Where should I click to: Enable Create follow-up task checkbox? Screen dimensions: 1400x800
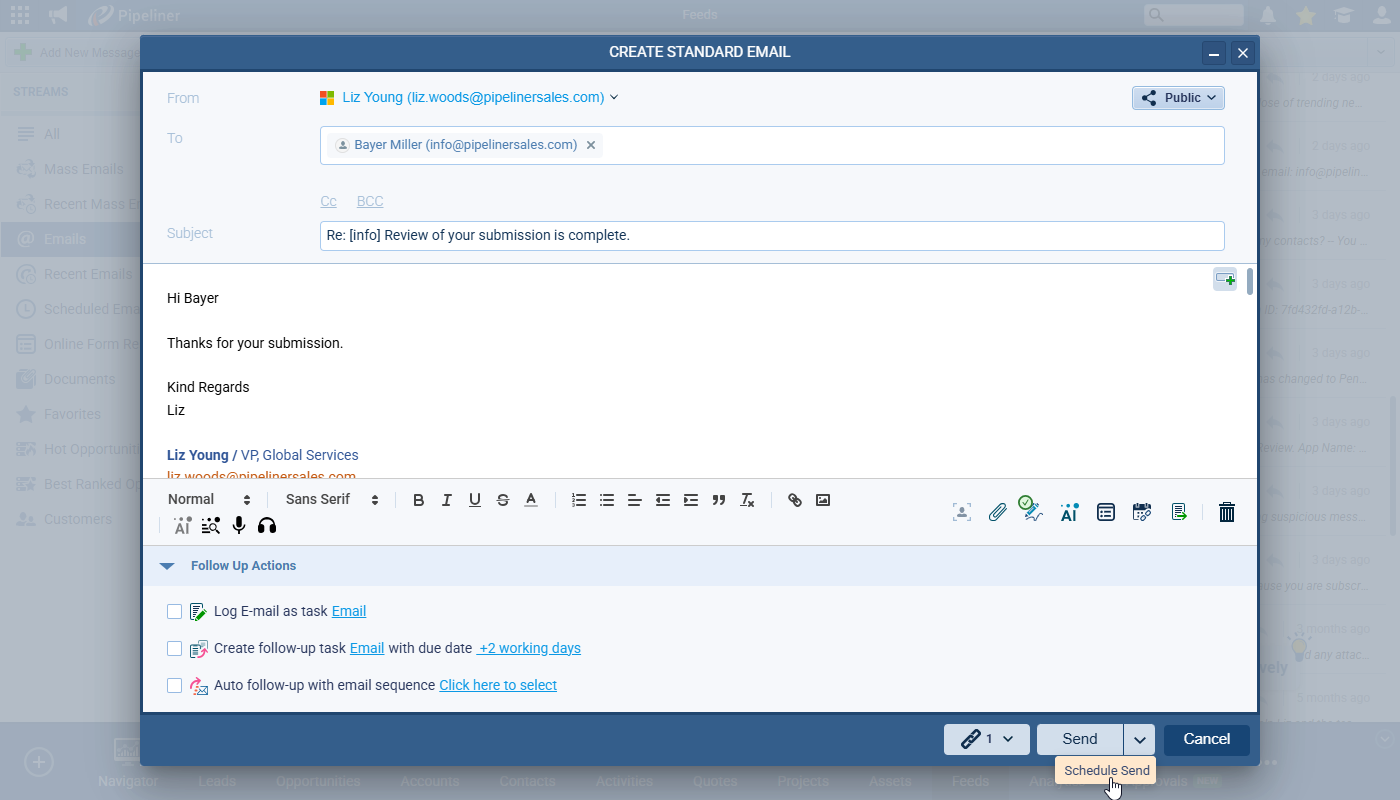point(175,648)
